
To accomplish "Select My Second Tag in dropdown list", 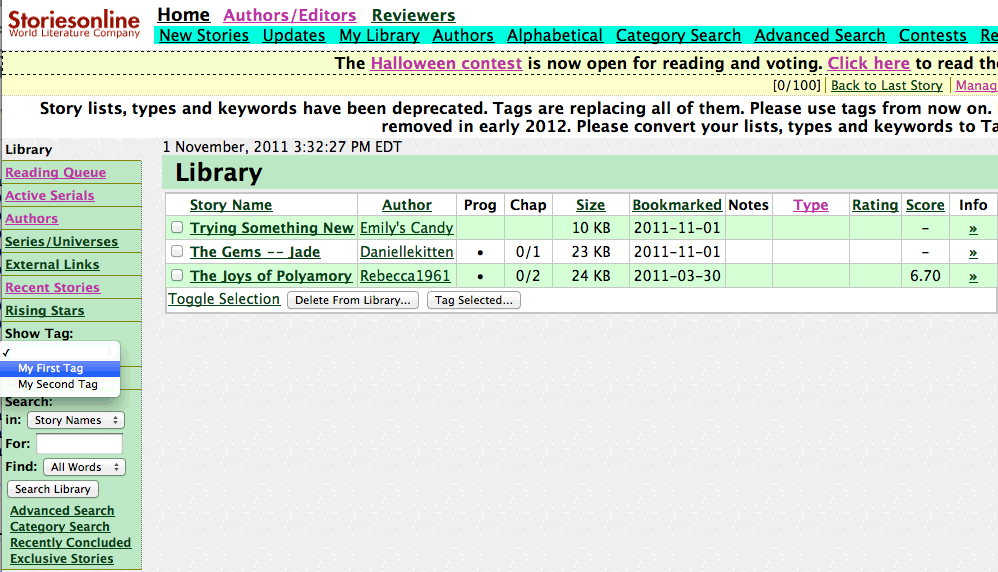I will (x=60, y=384).
